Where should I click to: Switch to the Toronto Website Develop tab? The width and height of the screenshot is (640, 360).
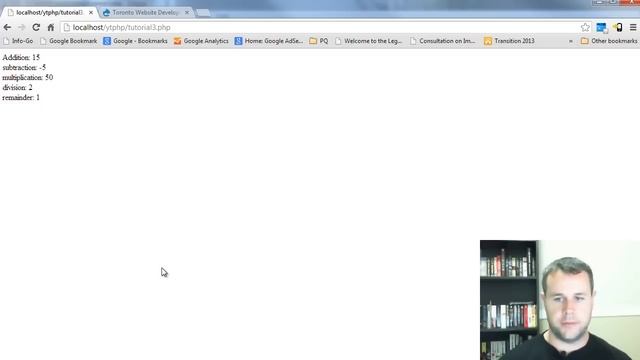tap(145, 13)
